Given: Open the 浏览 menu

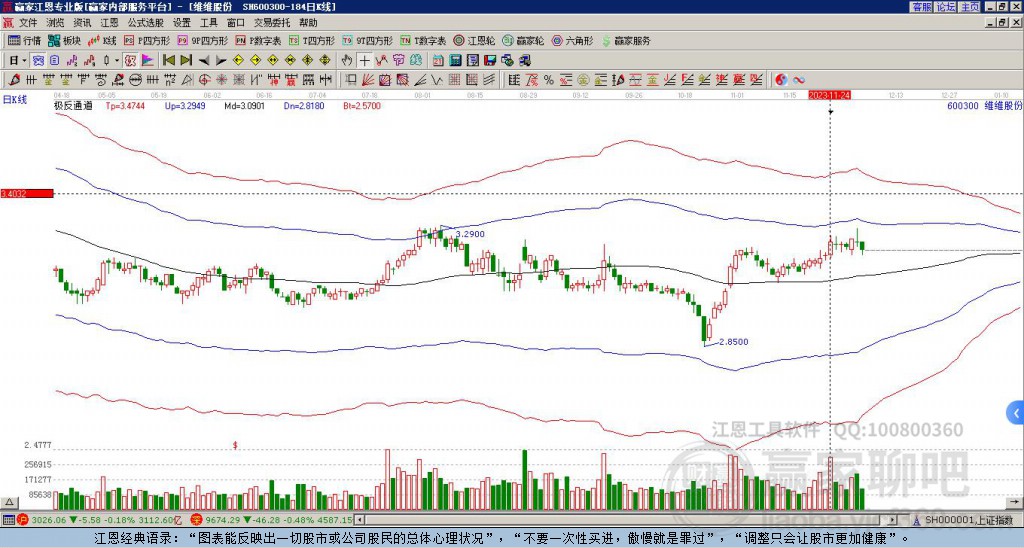Looking at the screenshot, I should coord(55,23).
